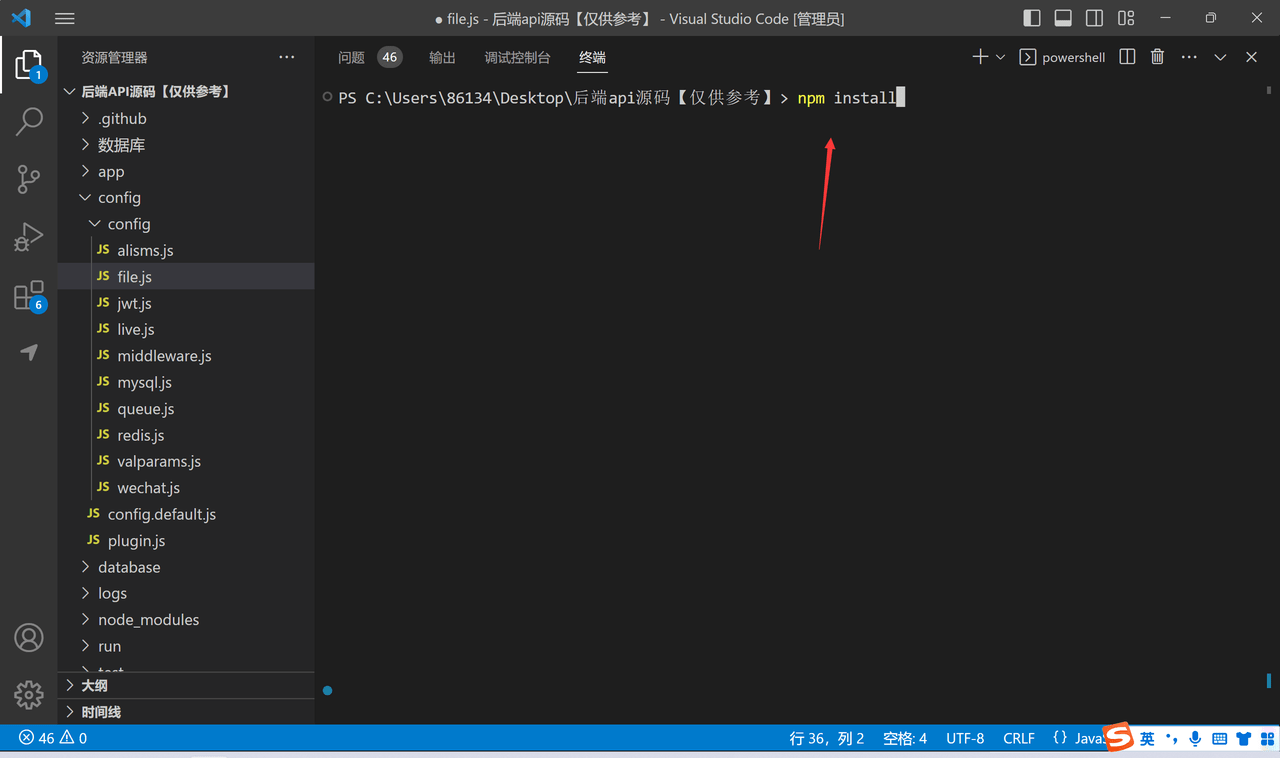Open mysql.js file
The width and height of the screenshot is (1280, 758).
tap(186, 382)
